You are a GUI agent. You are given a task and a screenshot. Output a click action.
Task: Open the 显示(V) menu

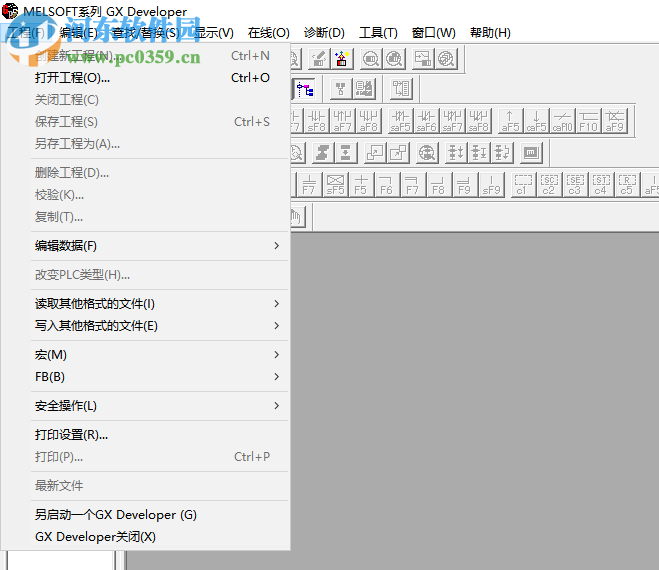click(214, 33)
